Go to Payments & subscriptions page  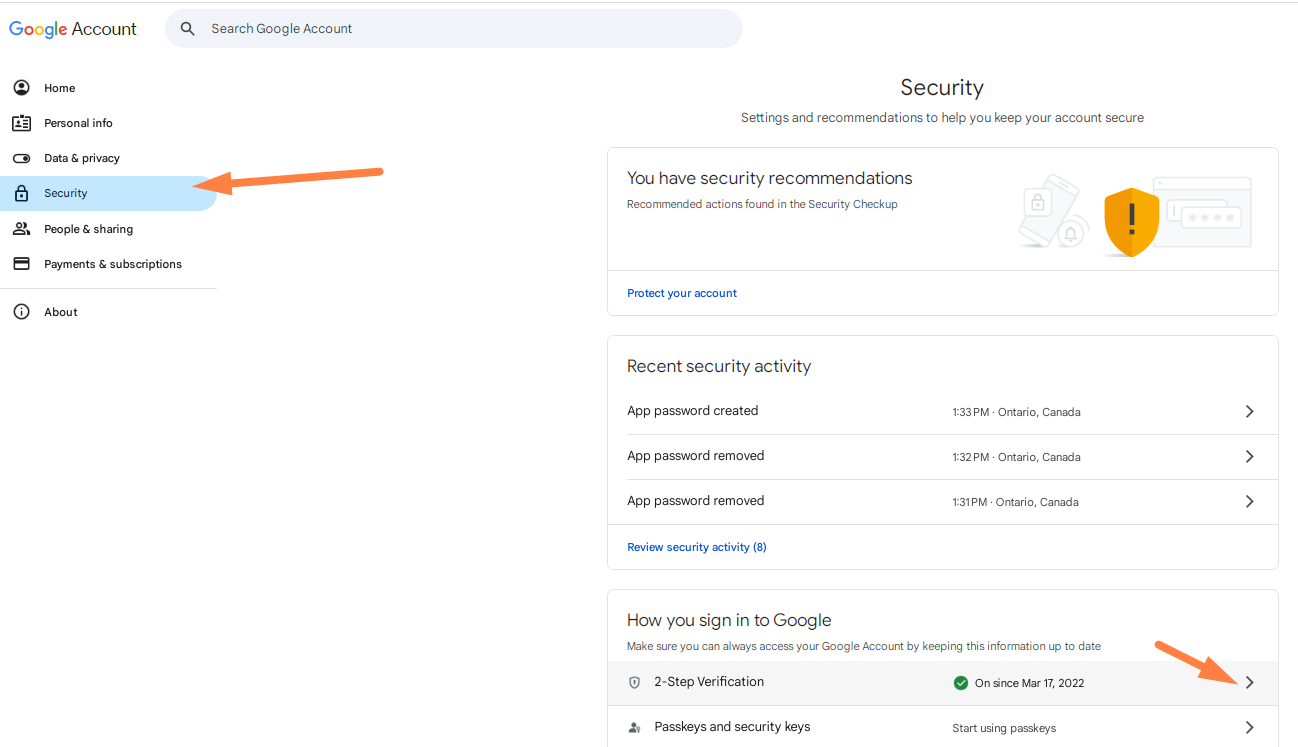(x=112, y=264)
